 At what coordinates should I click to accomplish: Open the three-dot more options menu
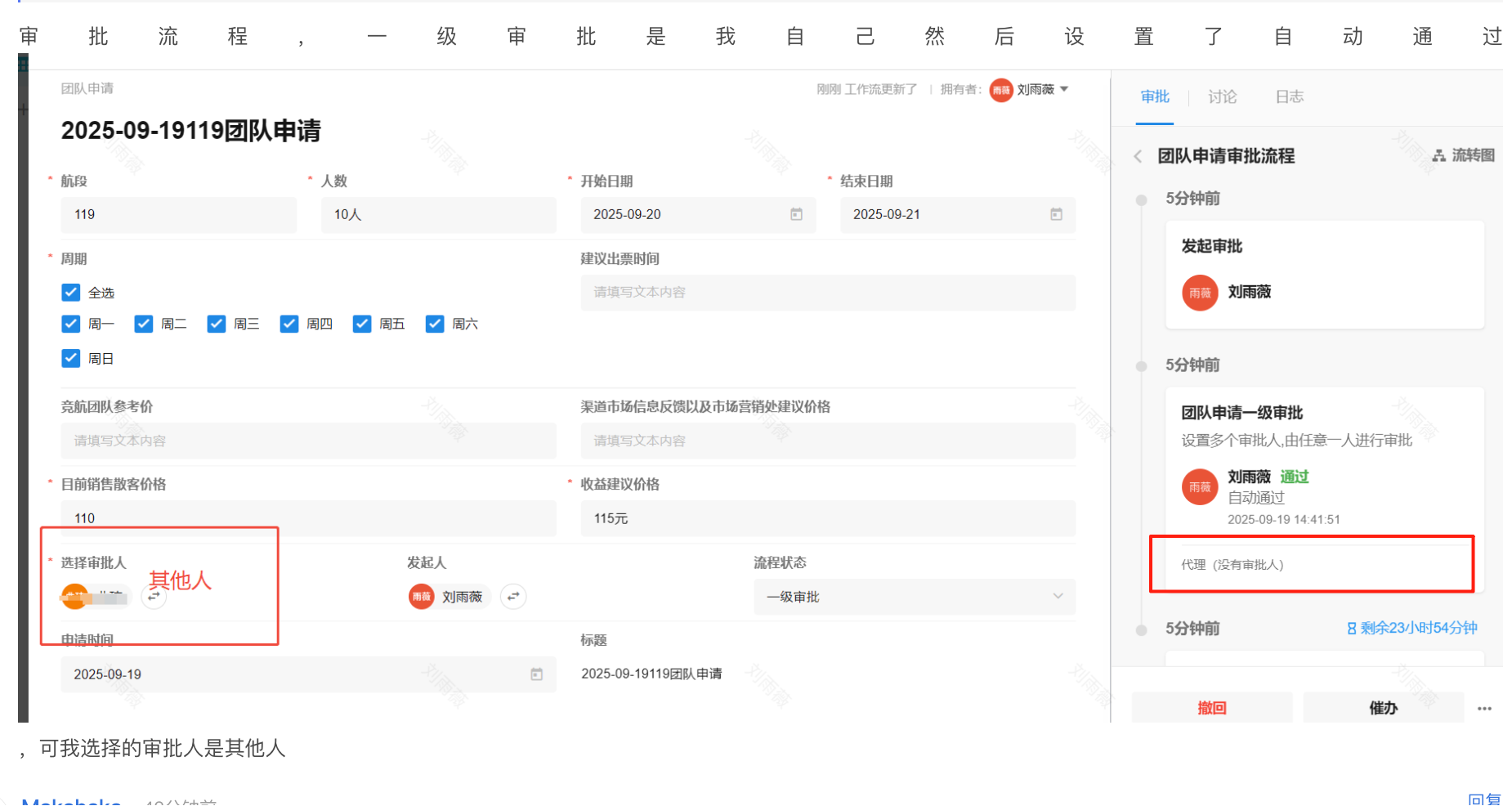pos(1484,708)
